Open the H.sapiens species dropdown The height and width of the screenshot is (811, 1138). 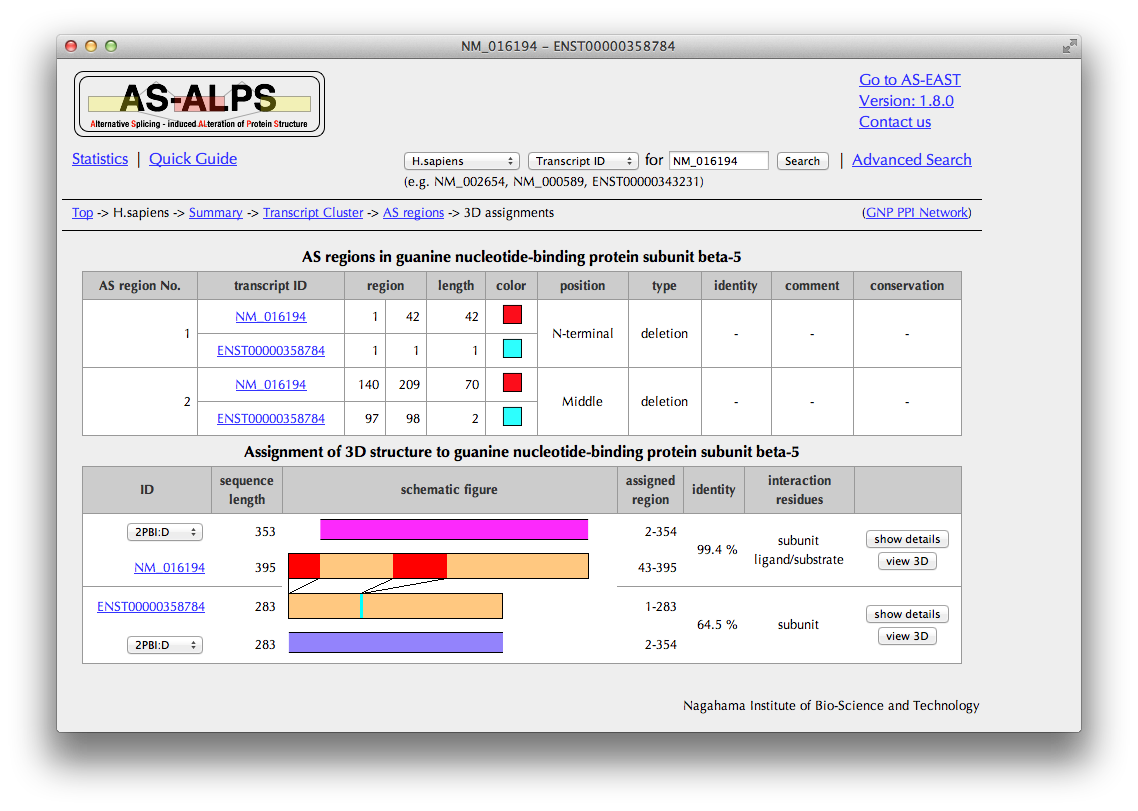462,161
